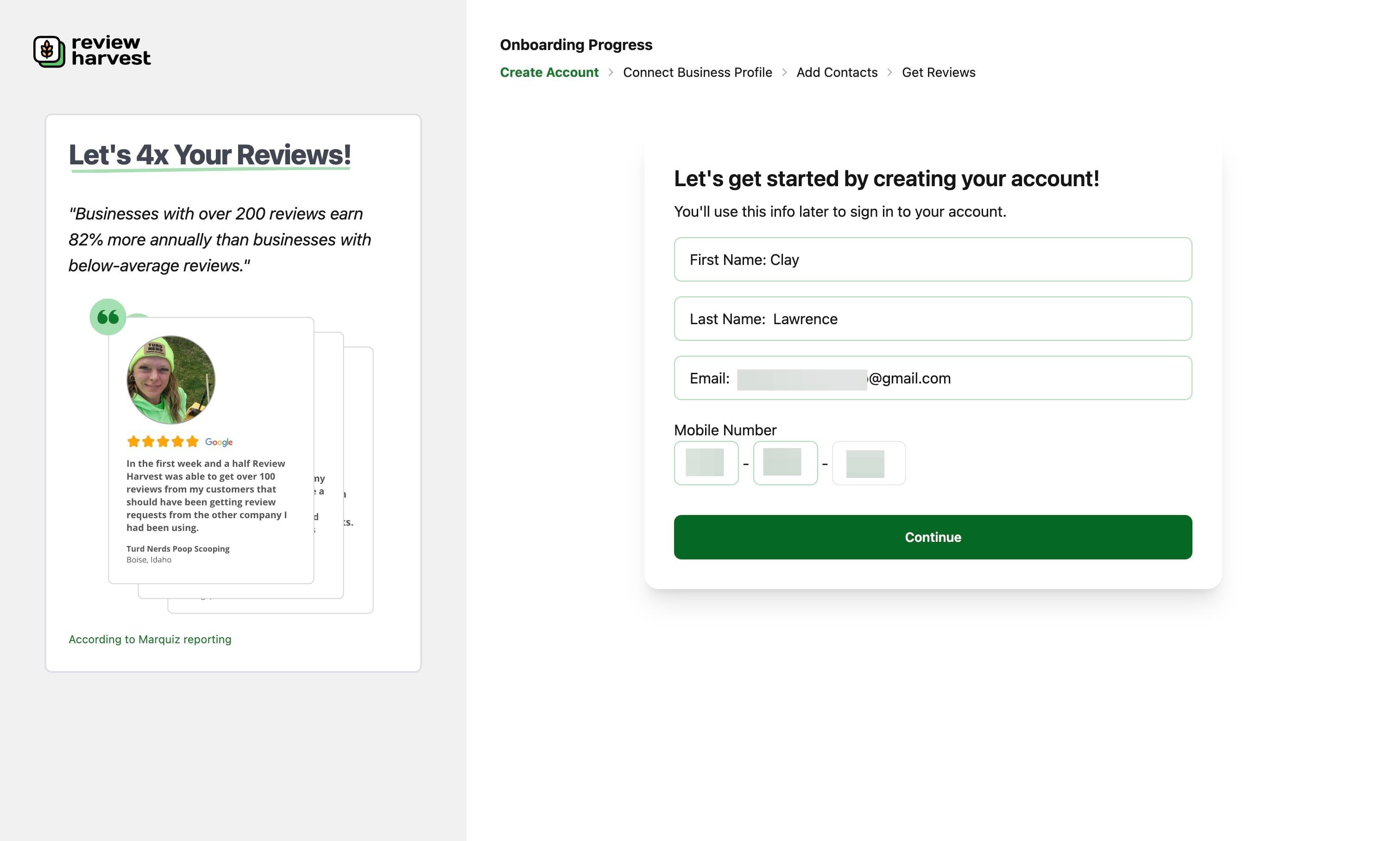Click the chevron after Add Contacts
Screen dimensions: 1400x841
(890, 73)
